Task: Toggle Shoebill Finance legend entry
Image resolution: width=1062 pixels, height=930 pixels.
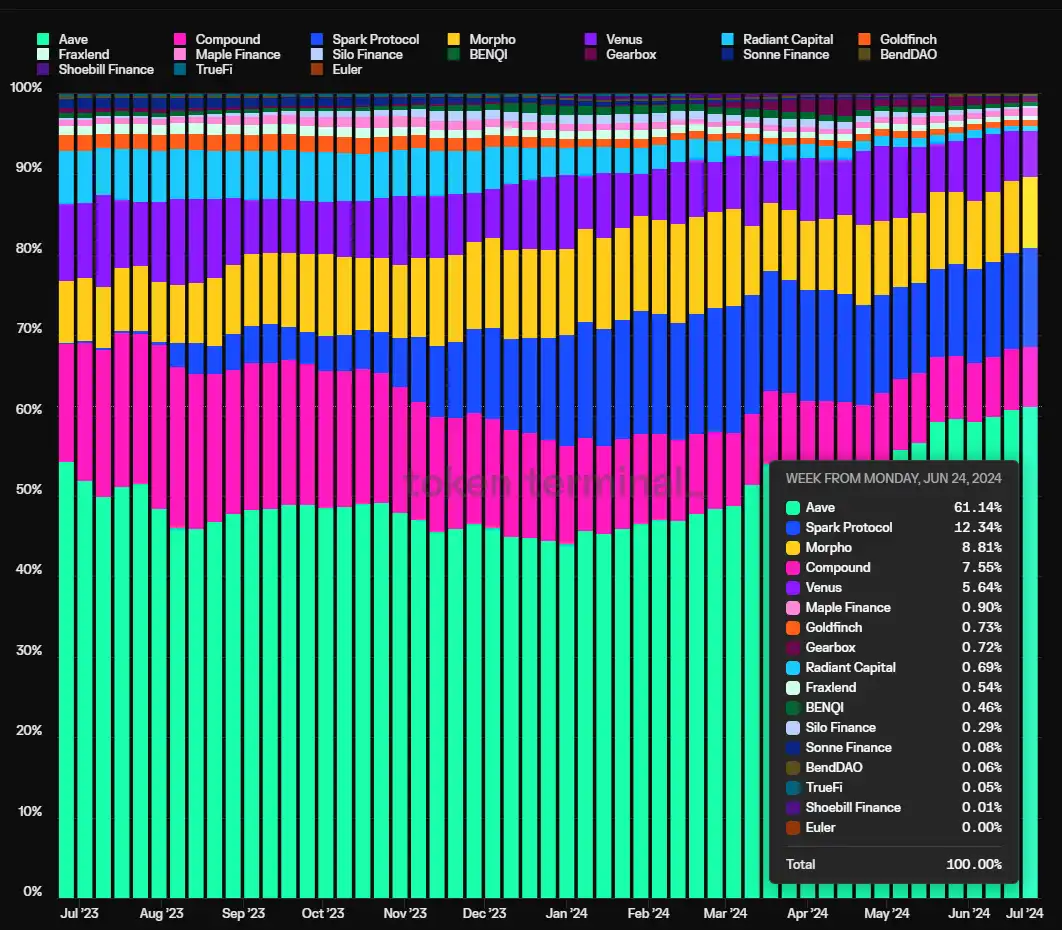Action: [x=95, y=69]
